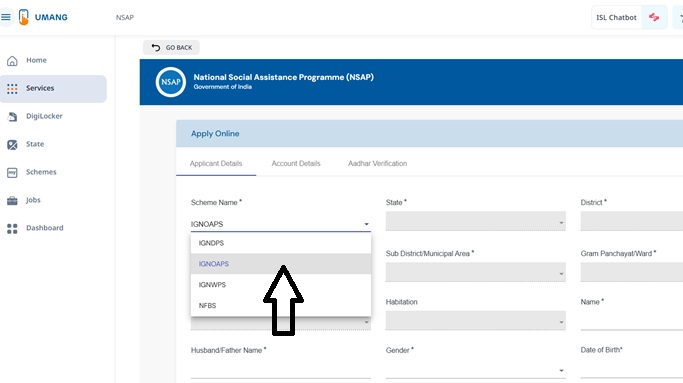Click the red ISL sign-language icon

[x=654, y=17]
